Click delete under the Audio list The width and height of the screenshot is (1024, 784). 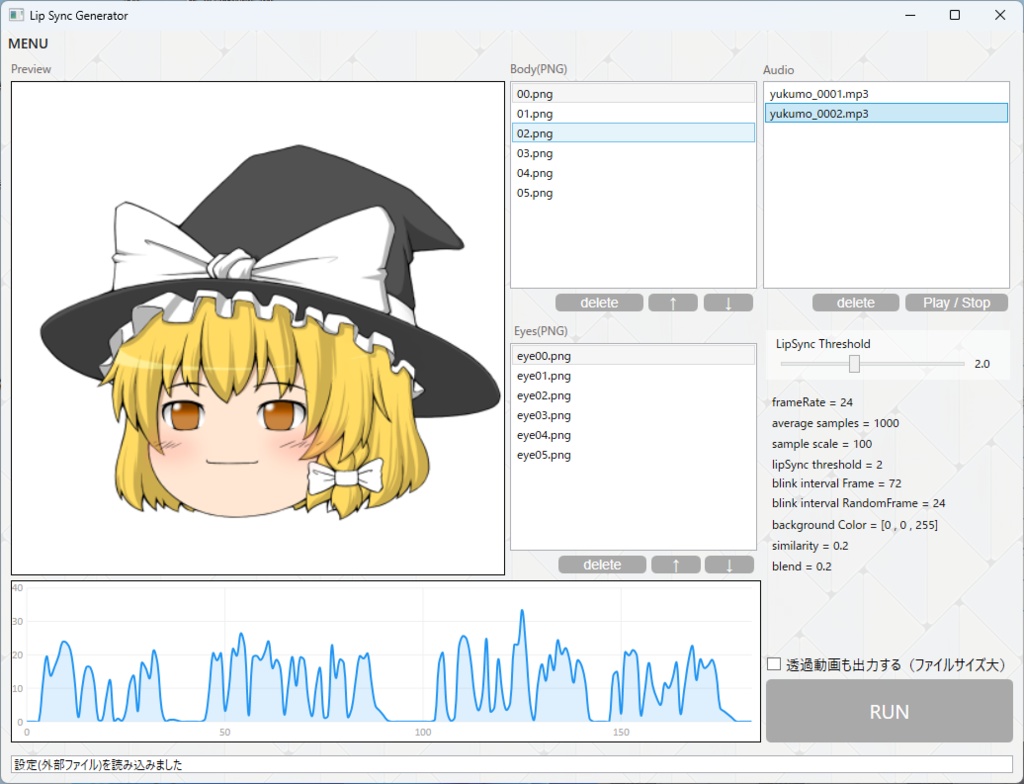coord(855,302)
